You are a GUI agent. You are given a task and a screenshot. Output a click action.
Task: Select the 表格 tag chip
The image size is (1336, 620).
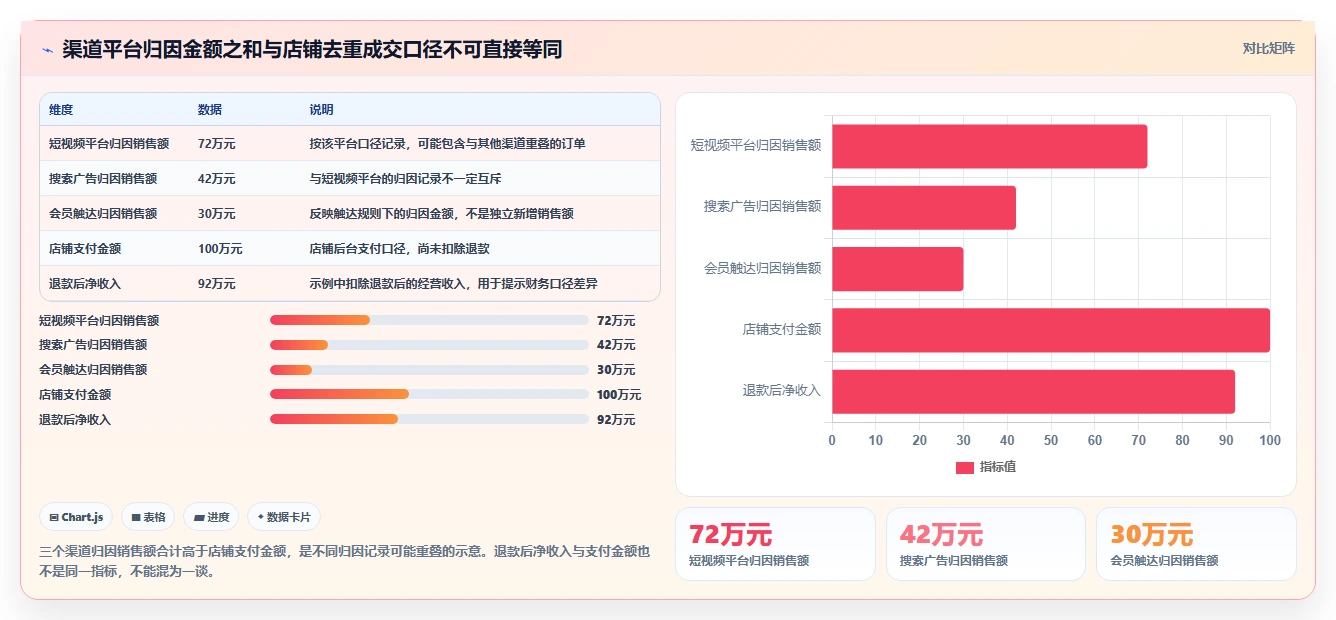click(x=148, y=517)
